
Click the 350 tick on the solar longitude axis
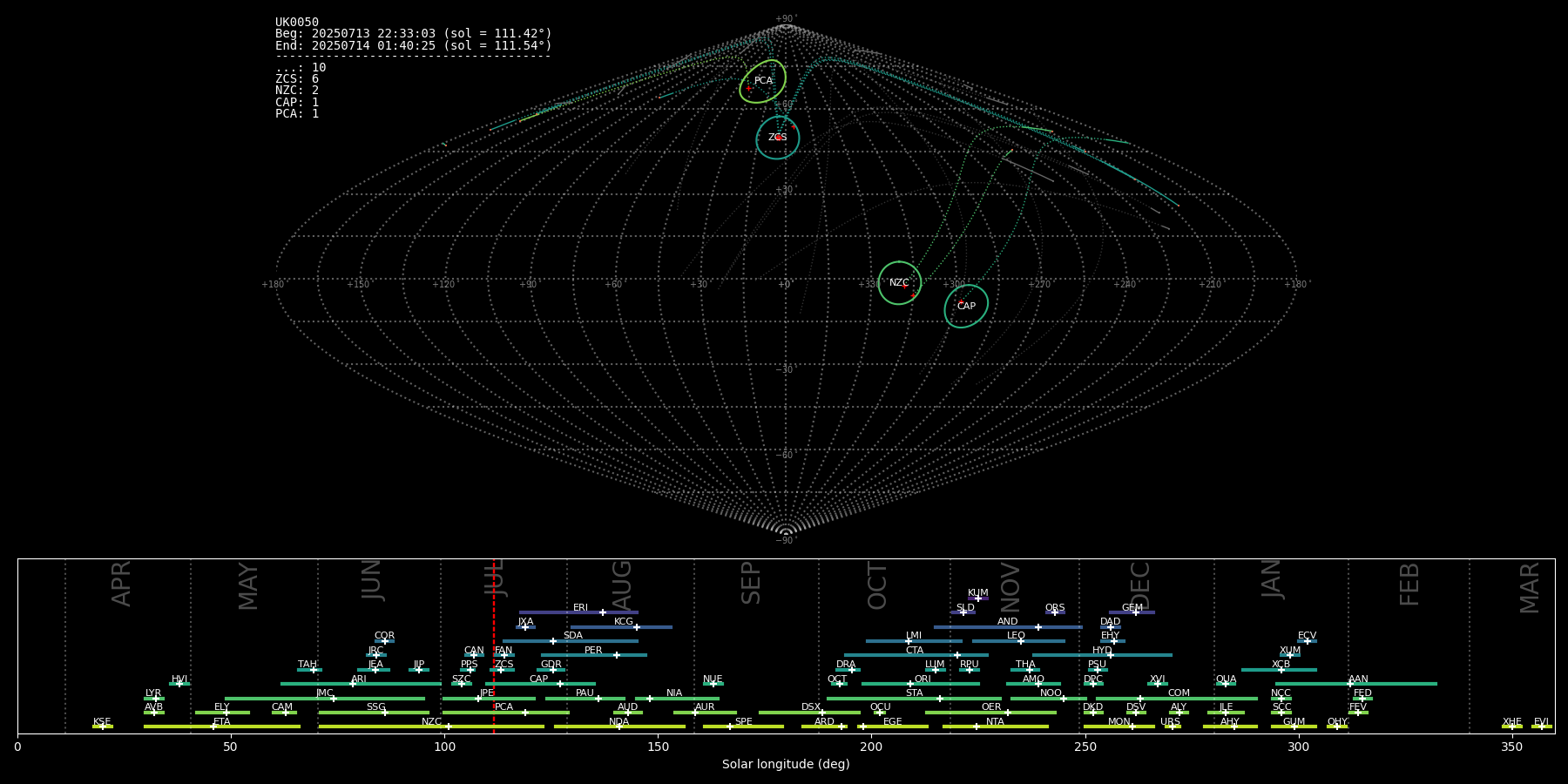pos(1511,747)
